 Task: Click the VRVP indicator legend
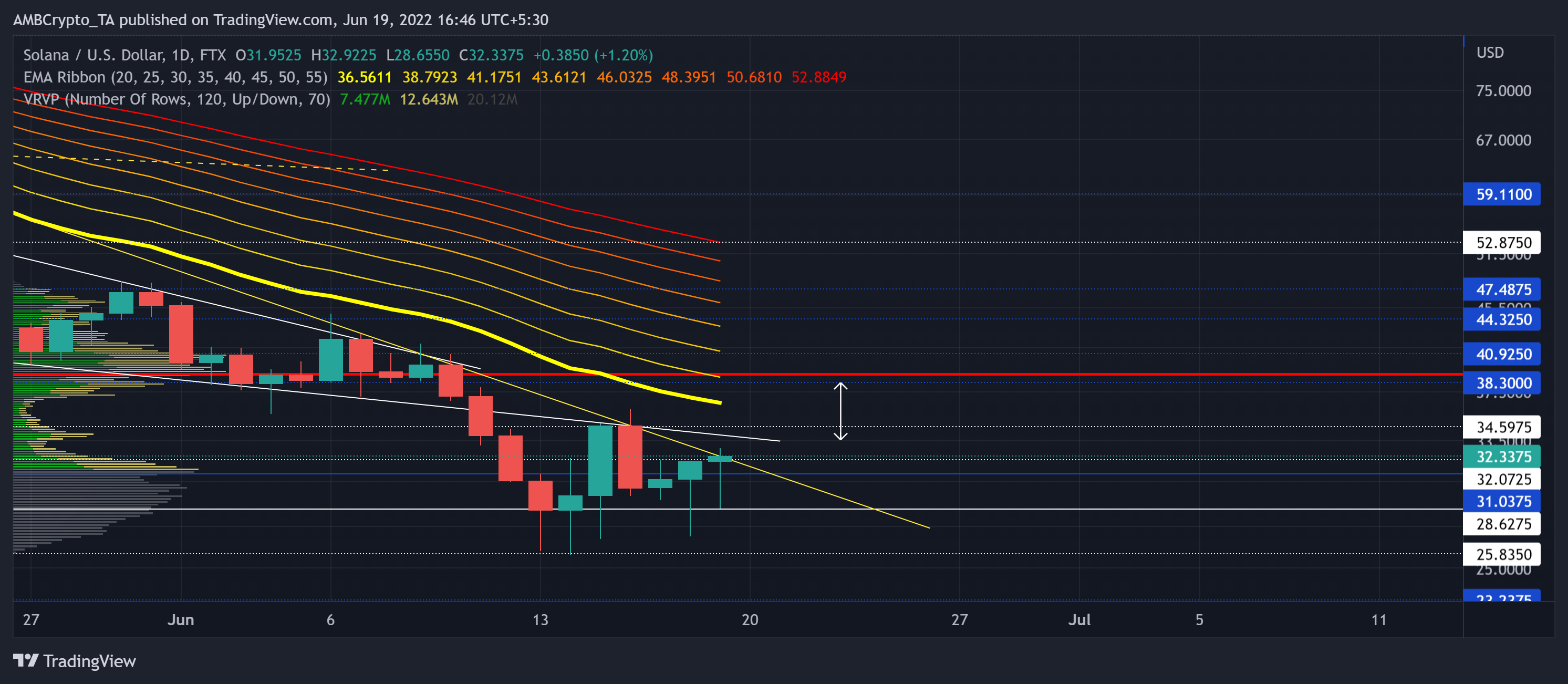pyautogui.click(x=176, y=99)
